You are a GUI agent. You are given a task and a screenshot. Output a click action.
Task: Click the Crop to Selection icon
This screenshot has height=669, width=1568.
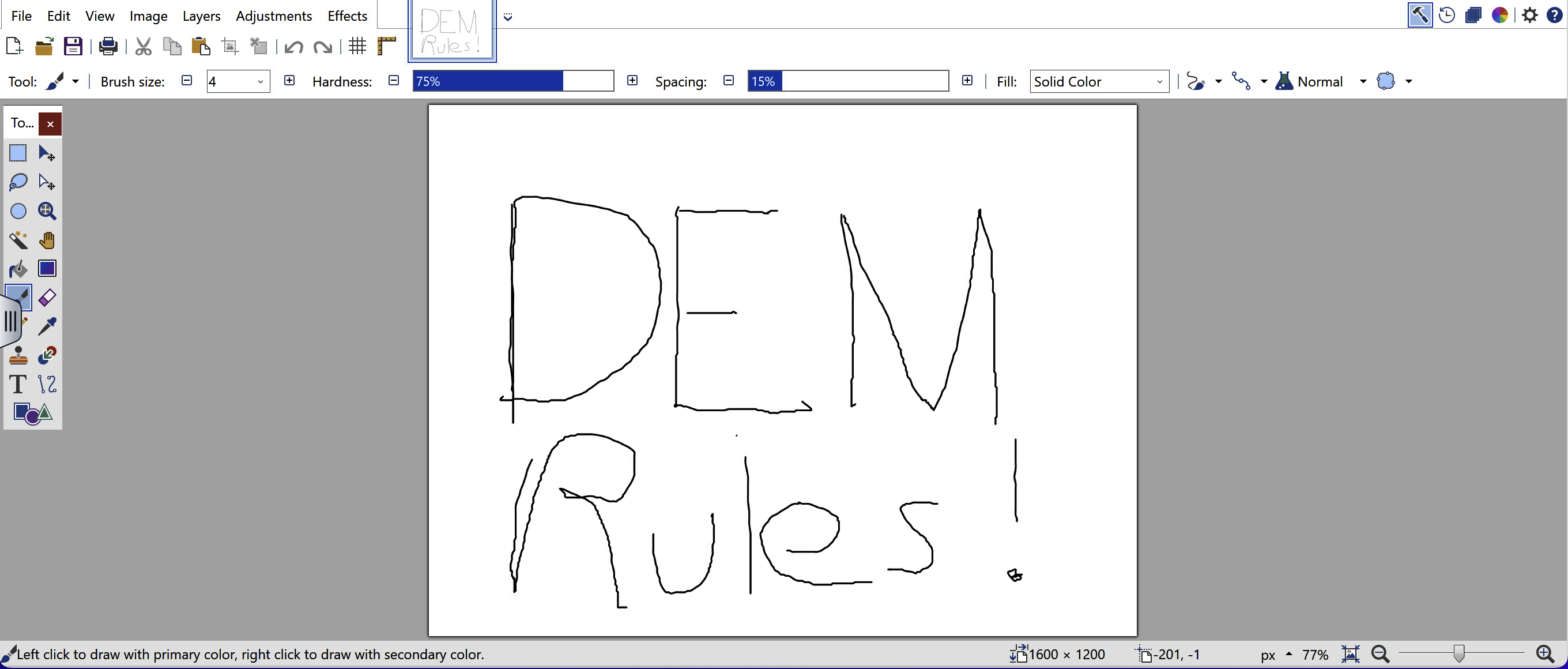coord(230,46)
